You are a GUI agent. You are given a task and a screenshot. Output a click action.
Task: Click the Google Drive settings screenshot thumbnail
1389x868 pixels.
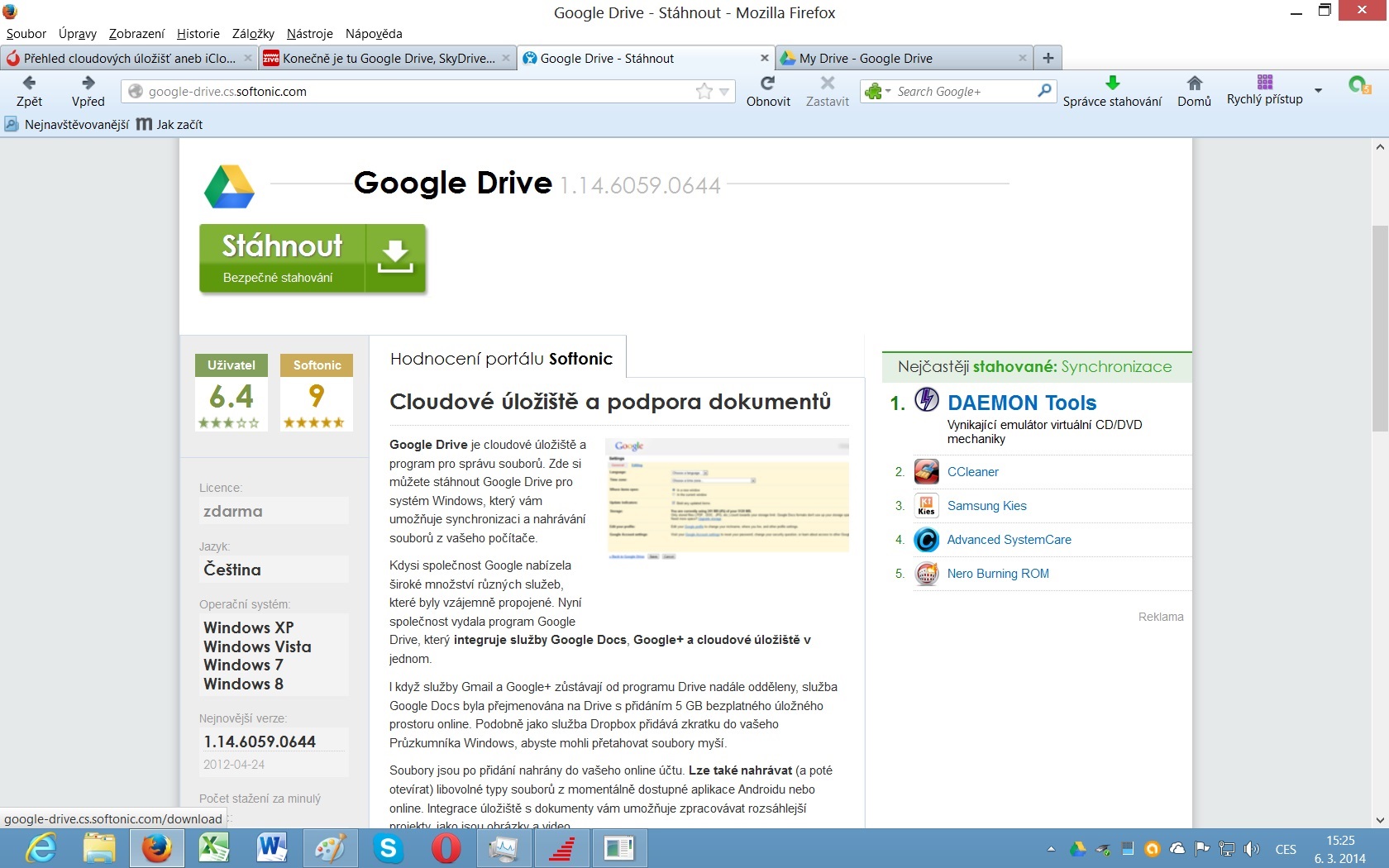728,498
